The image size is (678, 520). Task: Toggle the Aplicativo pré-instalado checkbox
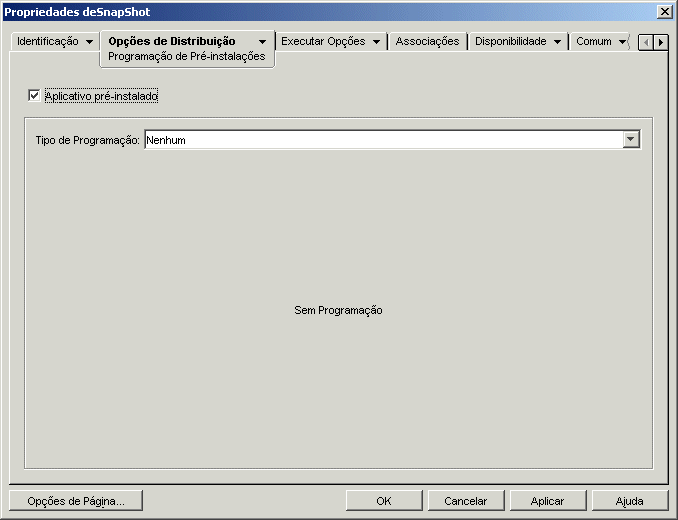[34, 96]
